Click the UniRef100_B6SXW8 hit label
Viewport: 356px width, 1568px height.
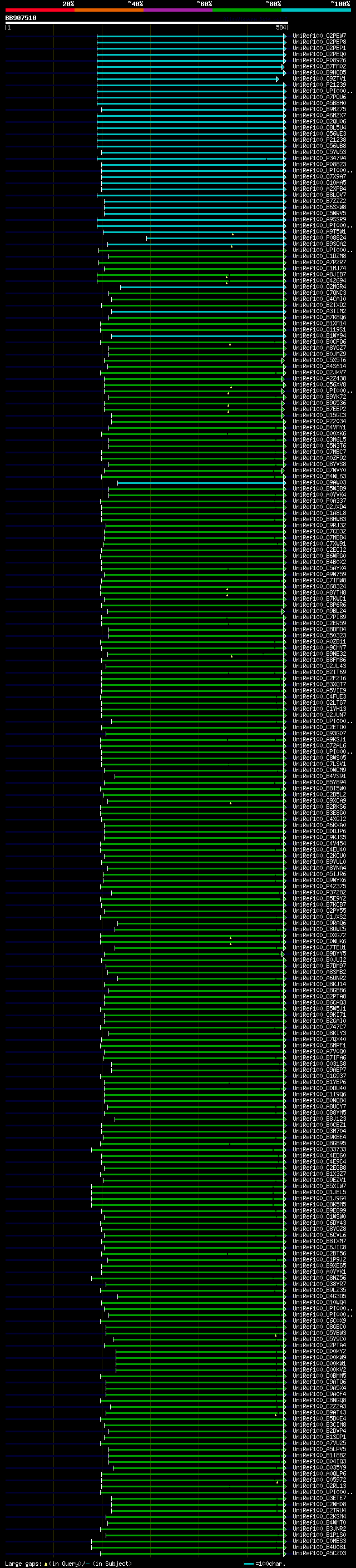[319, 207]
